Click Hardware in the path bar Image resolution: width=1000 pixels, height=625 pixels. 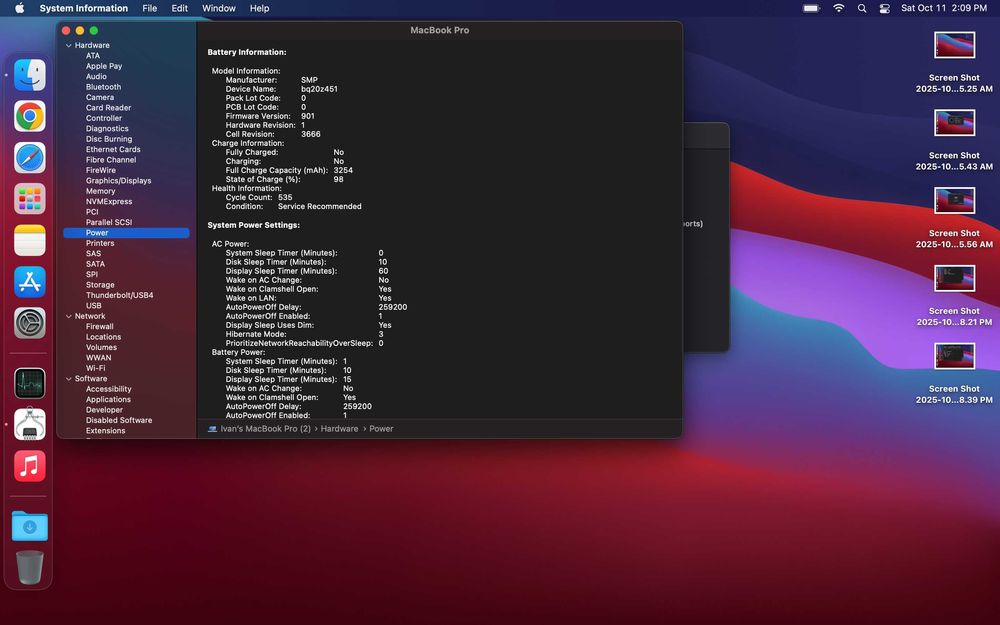(339, 429)
